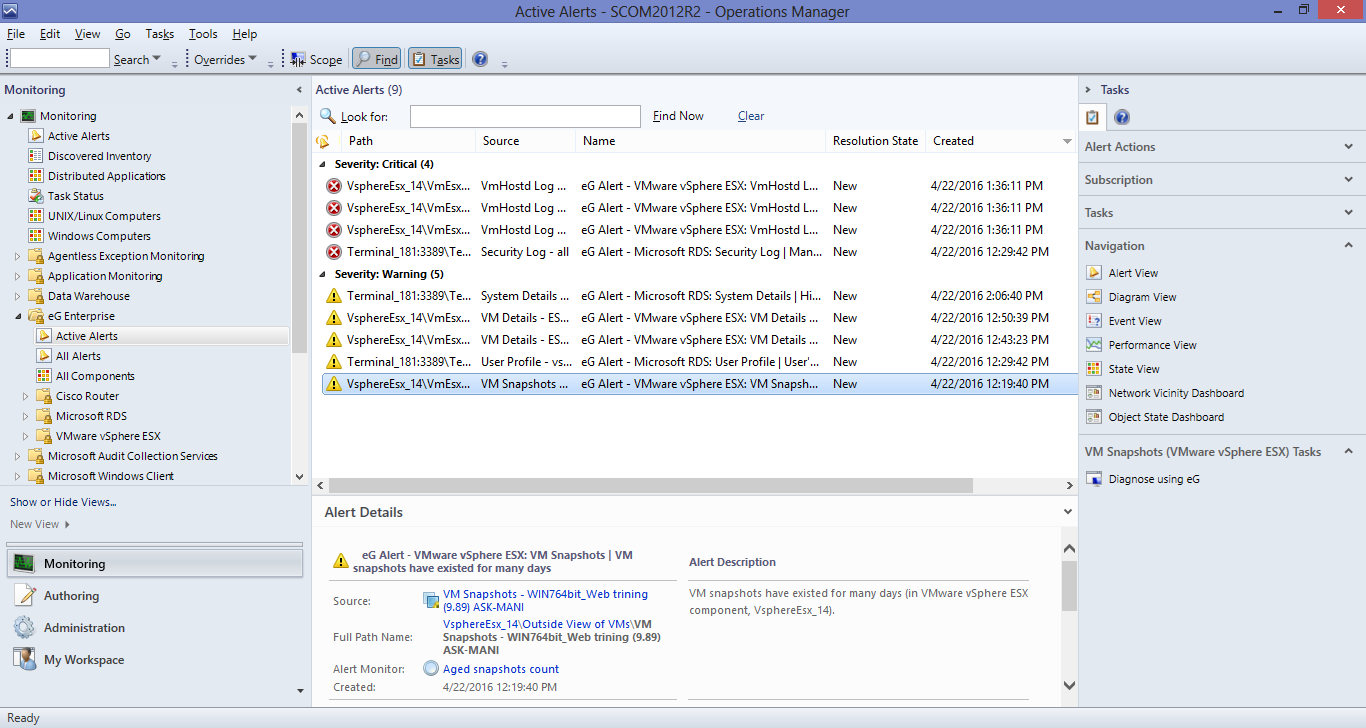This screenshot has height=728, width=1366.
Task: Open the Aged snapshots count monitor link
Action: click(x=501, y=669)
